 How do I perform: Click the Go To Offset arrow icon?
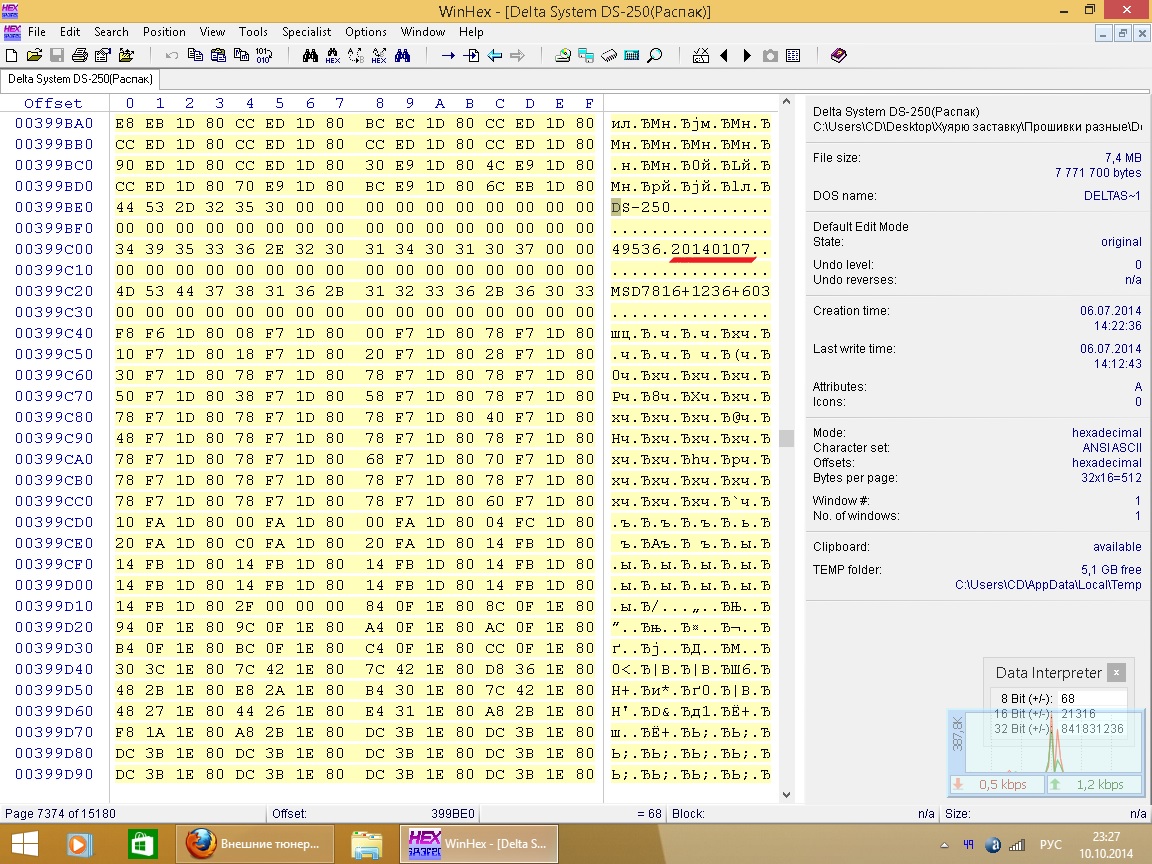click(448, 56)
